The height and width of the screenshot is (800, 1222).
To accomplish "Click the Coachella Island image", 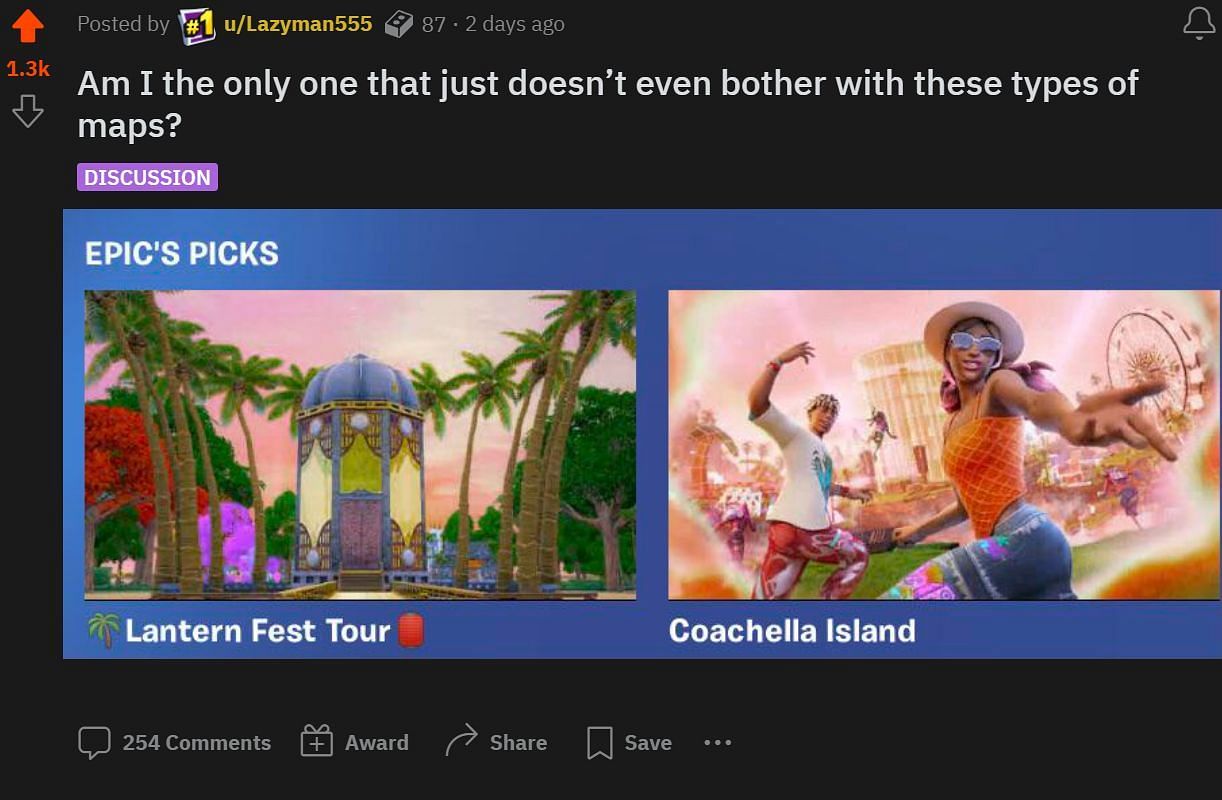I will 944,445.
